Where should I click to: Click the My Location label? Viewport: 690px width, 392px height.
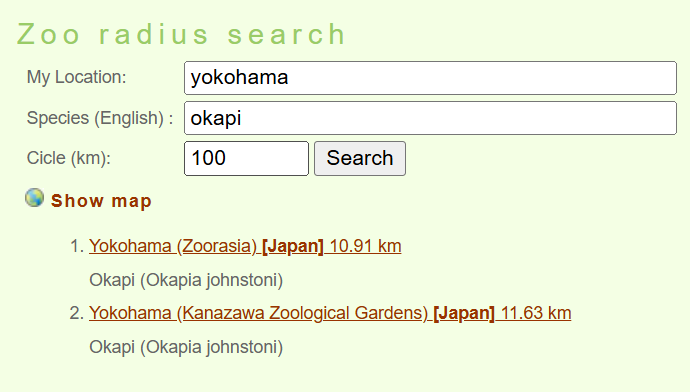click(x=77, y=77)
